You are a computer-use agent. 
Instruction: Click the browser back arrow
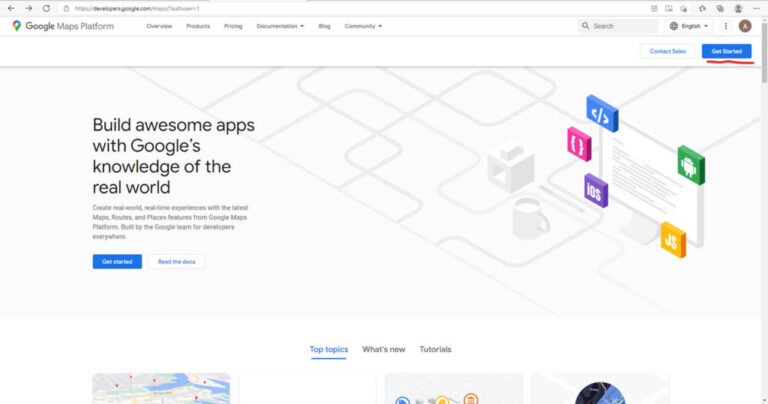coord(10,8)
